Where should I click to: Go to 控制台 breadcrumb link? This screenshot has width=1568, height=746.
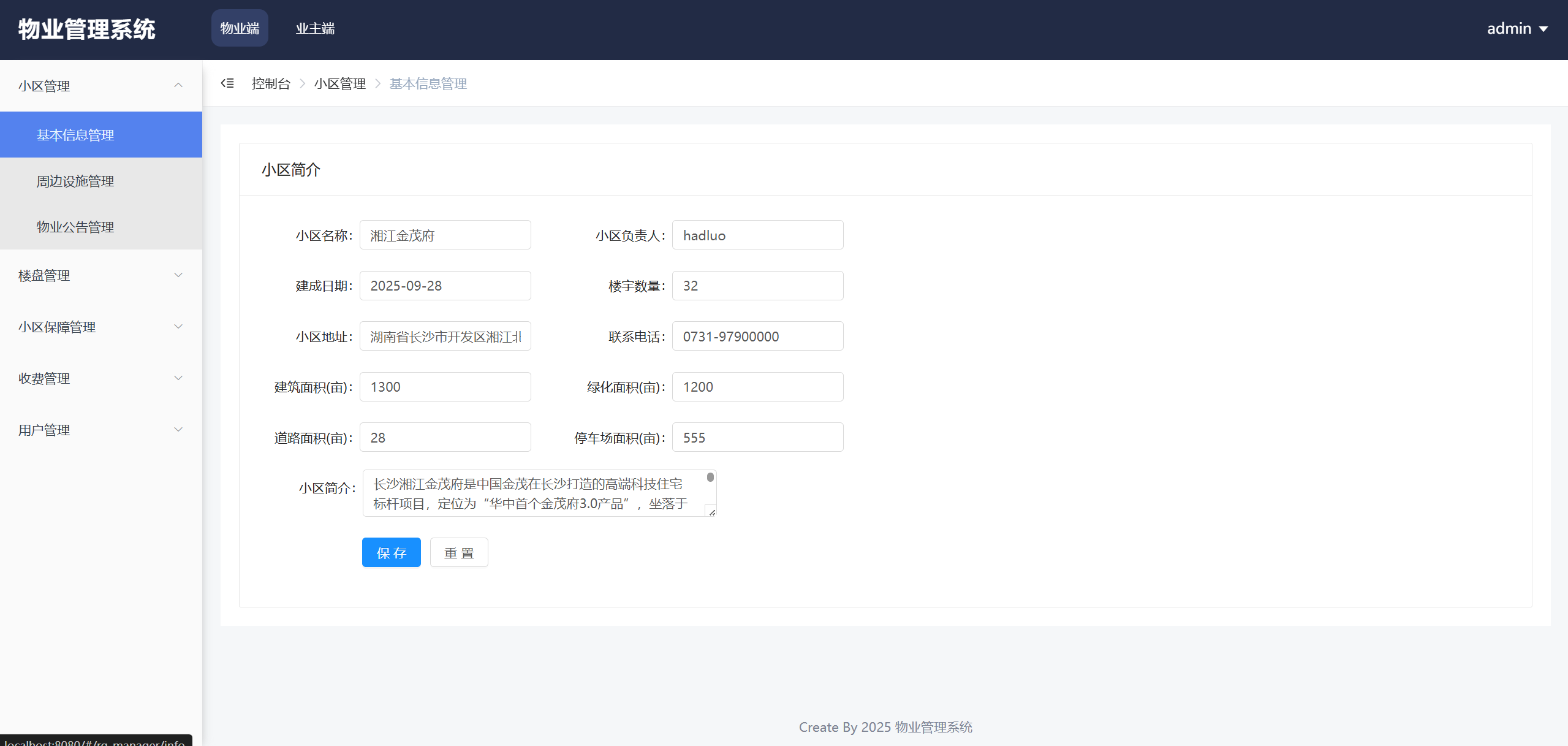point(271,83)
